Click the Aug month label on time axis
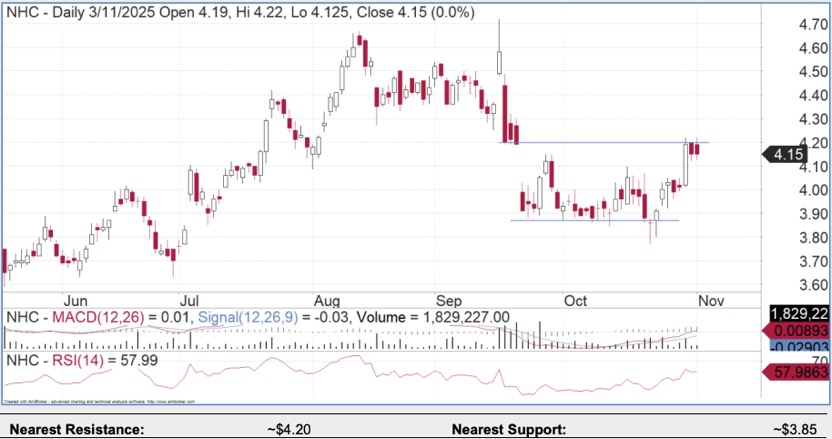 pyautogui.click(x=327, y=298)
